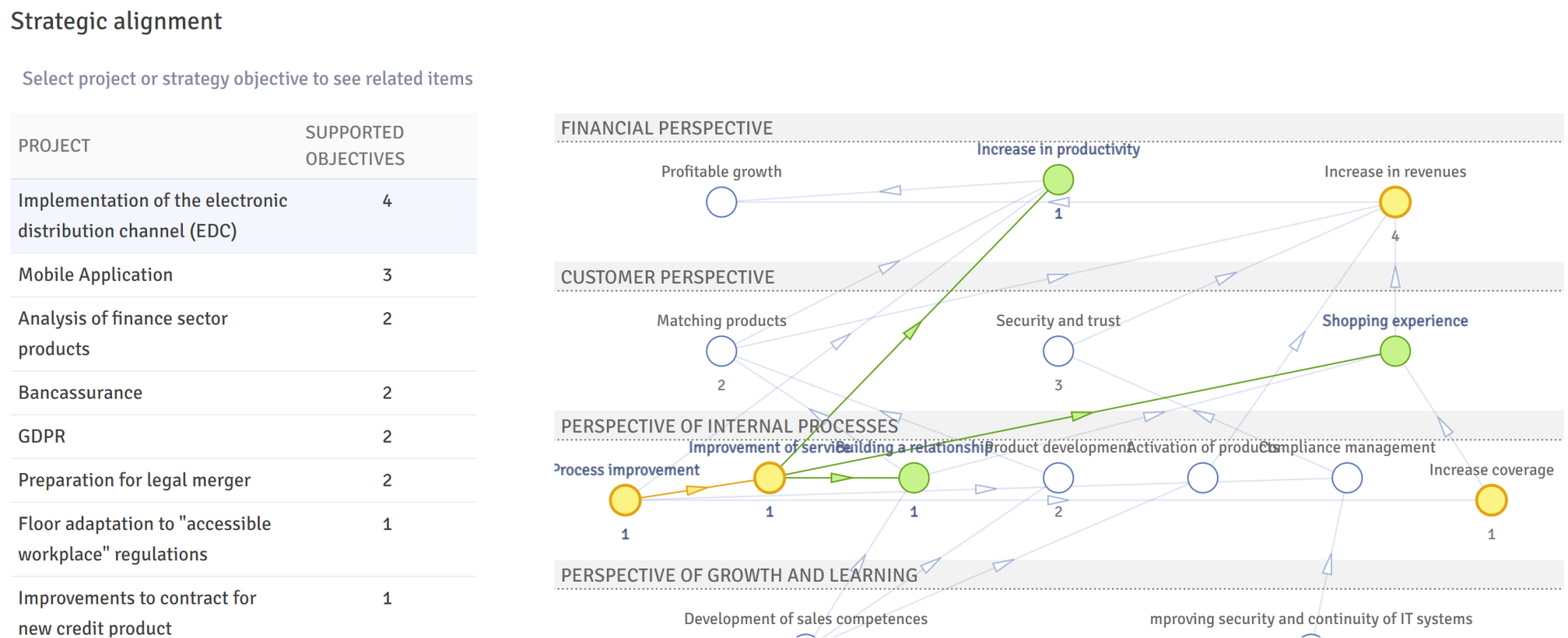This screenshot has width=1568, height=638.
Task: Select the green Building a relationship node
Action: (914, 478)
